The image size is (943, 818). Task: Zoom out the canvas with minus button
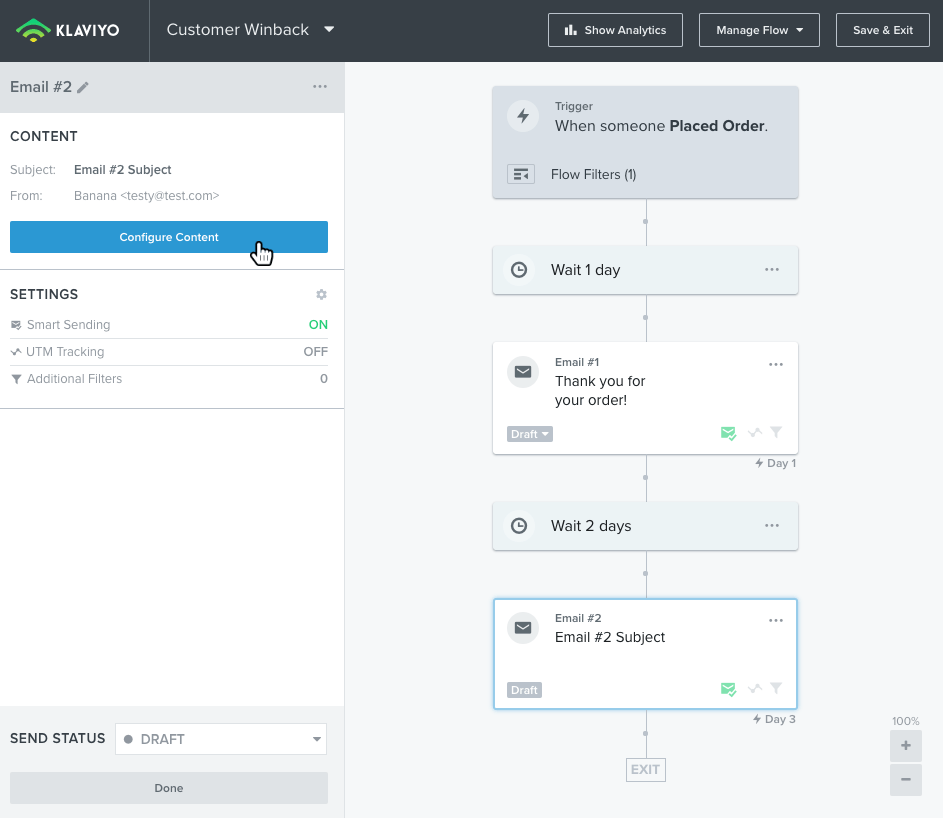tap(906, 780)
